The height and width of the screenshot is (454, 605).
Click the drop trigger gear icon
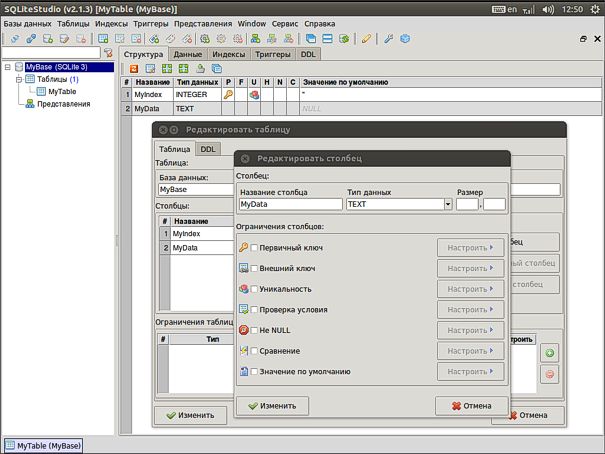(238, 39)
